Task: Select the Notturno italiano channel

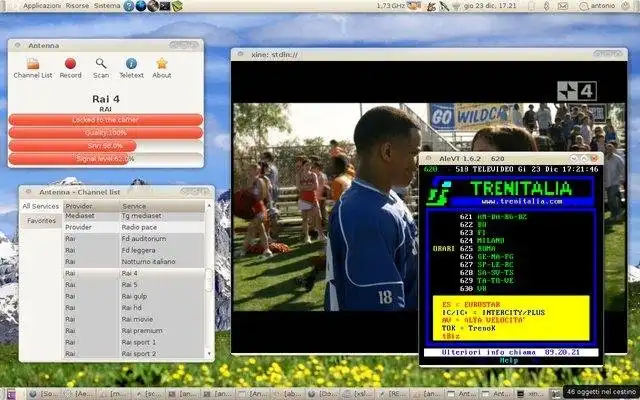Action: point(134,262)
